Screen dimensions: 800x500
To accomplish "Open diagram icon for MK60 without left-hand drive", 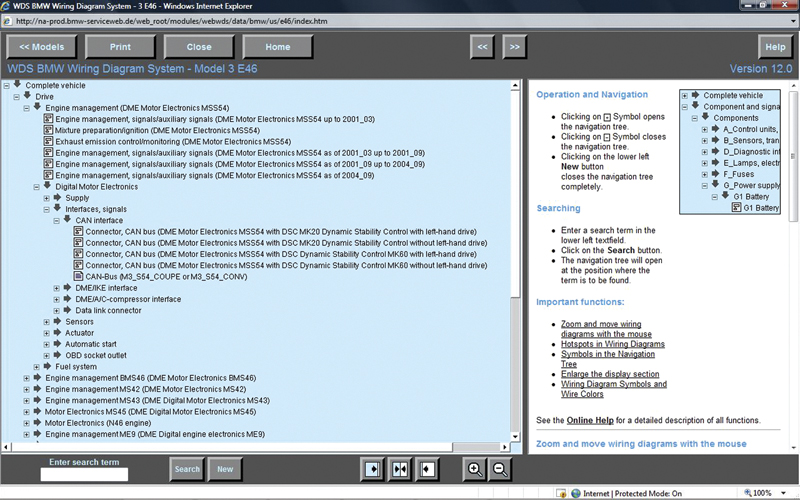I will pyautogui.click(x=78, y=265).
